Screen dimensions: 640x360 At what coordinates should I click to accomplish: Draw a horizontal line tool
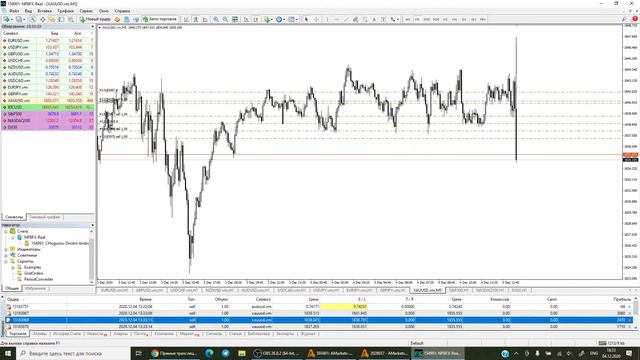click(337, 19)
